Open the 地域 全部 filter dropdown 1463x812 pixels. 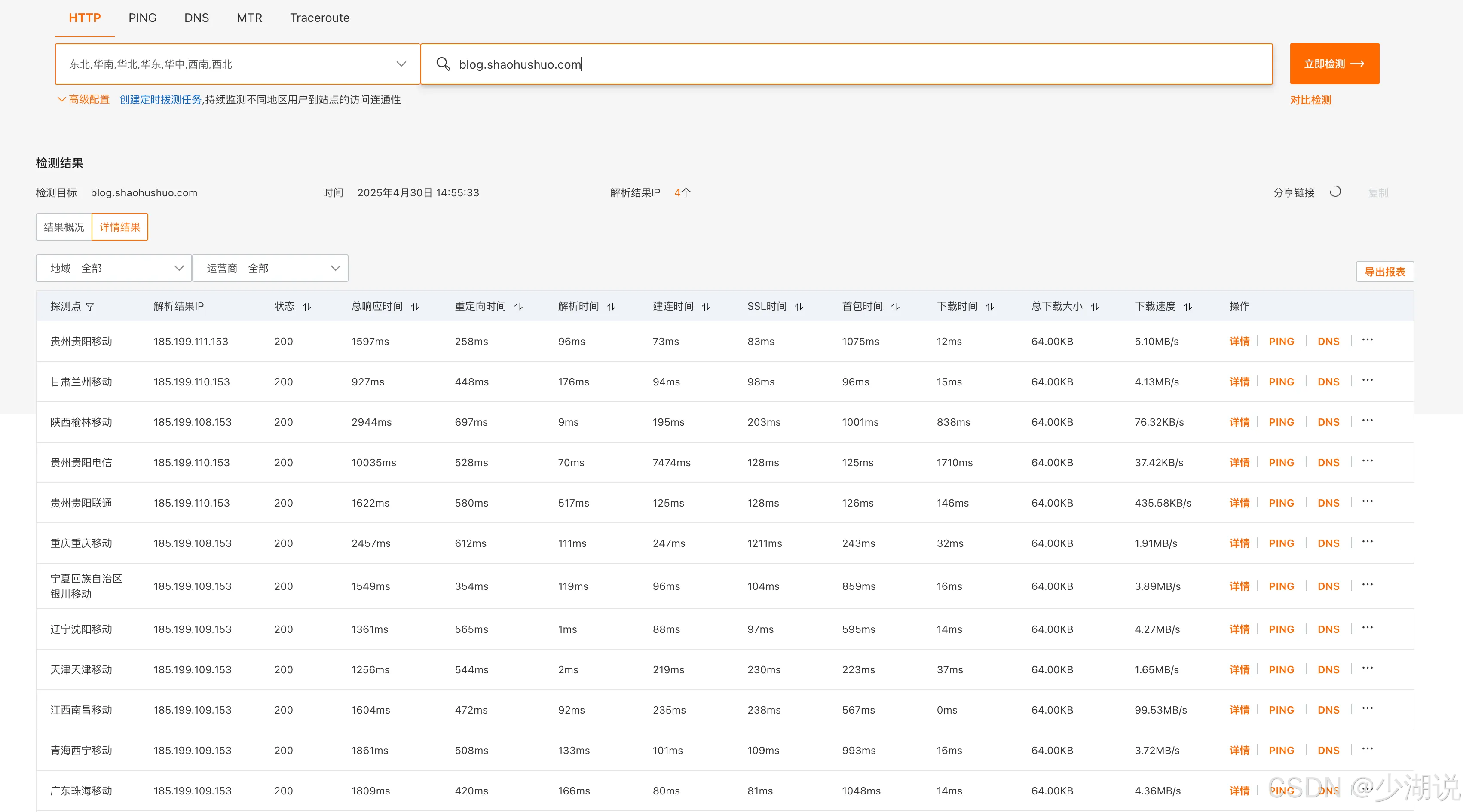coord(113,268)
